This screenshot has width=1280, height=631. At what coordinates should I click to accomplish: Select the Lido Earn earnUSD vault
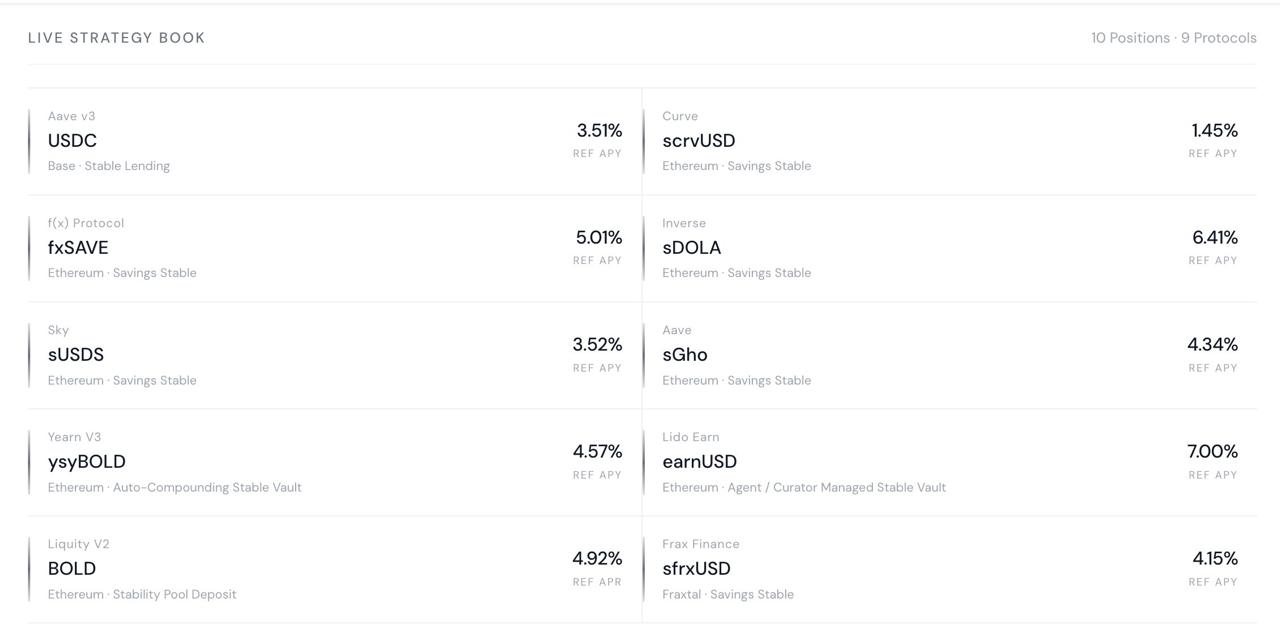[x=950, y=462]
